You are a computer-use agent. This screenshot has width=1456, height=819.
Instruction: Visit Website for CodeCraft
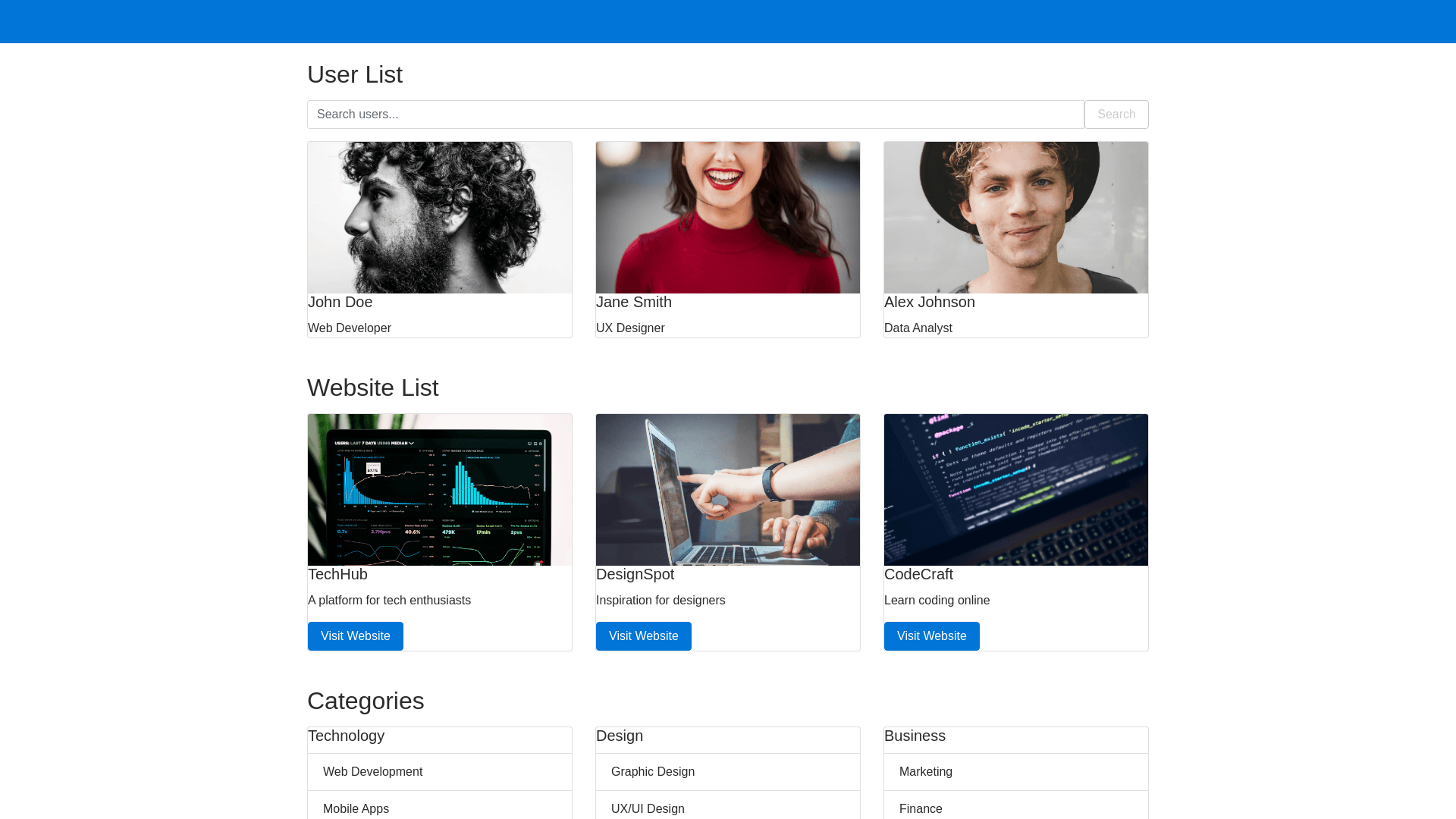tap(932, 636)
